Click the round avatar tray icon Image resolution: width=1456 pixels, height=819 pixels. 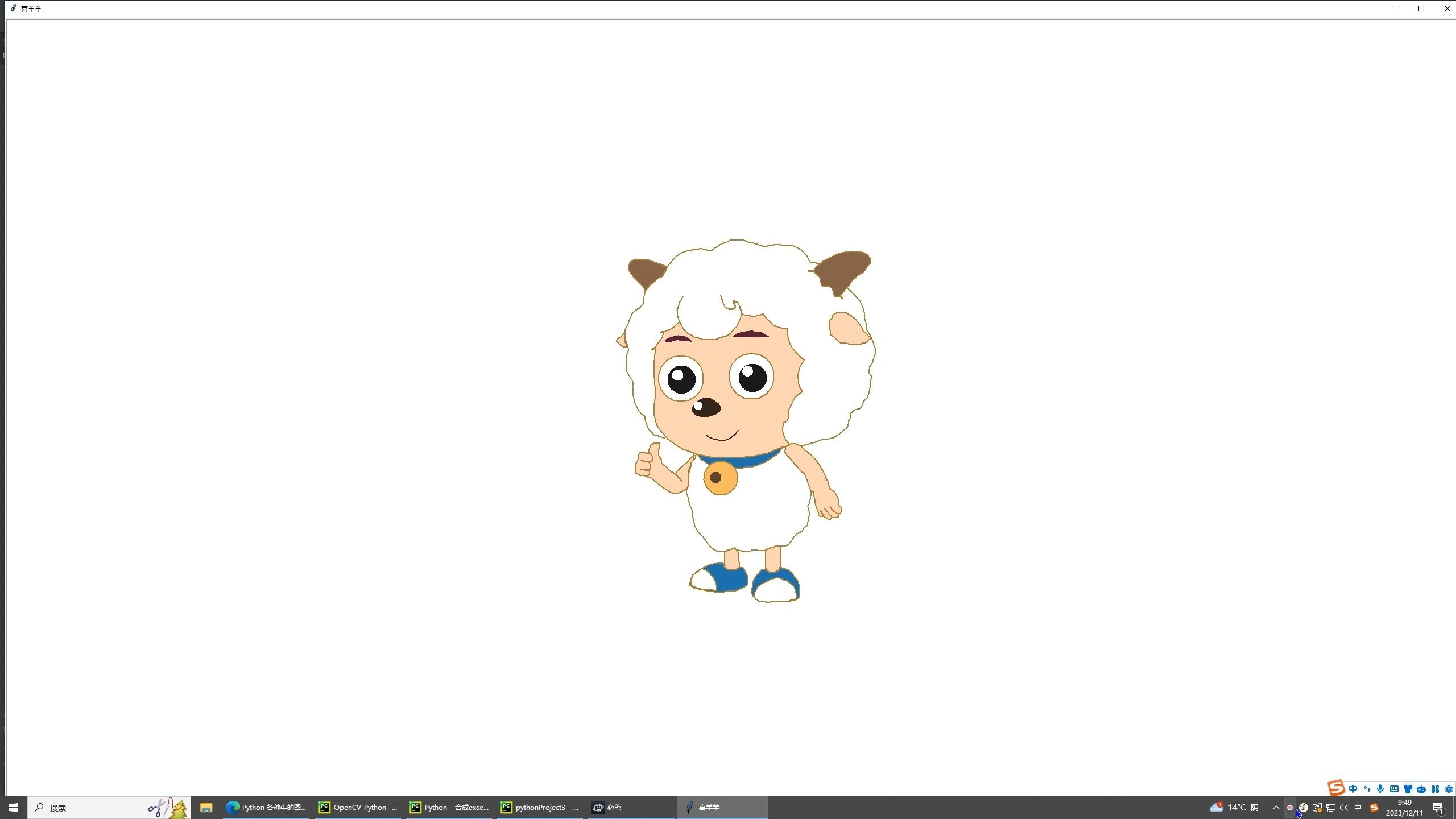coord(1303,808)
